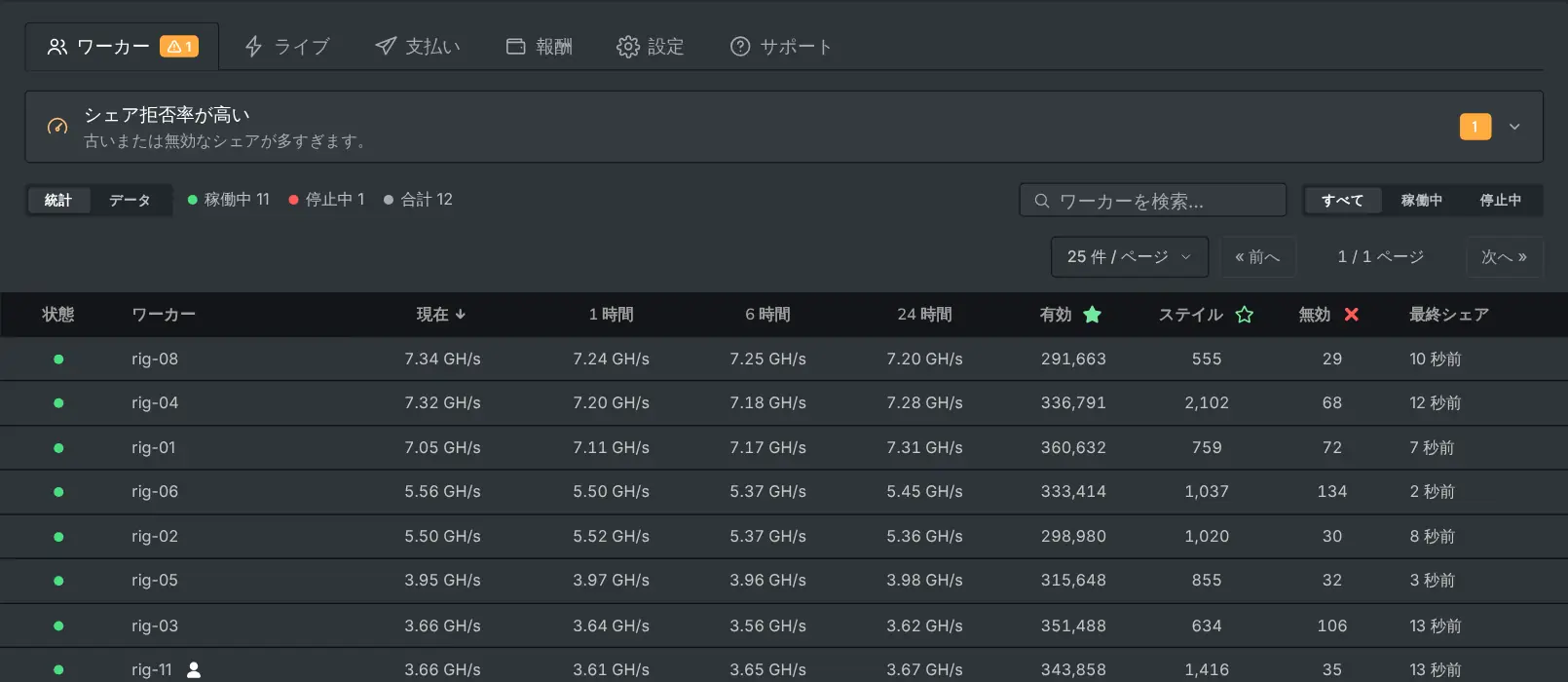Select worker rig-02

155,536
